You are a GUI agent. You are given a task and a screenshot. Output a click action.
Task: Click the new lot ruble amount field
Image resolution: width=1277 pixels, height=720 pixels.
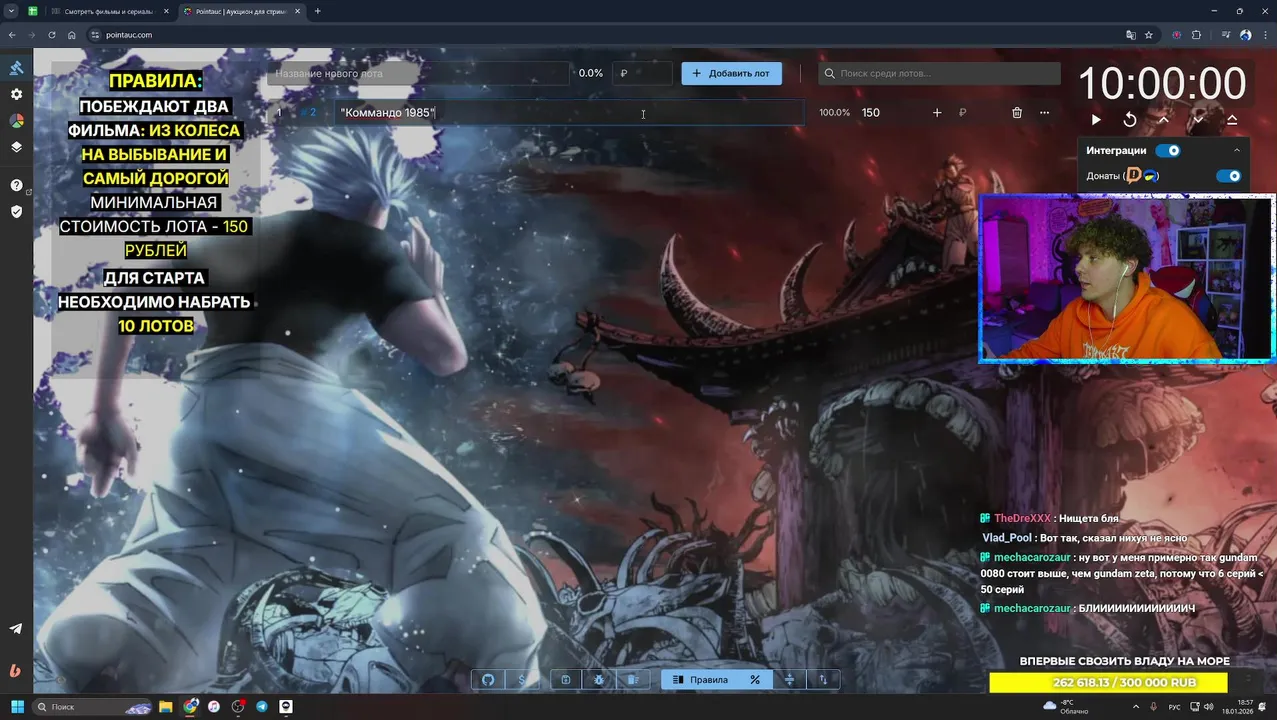click(x=643, y=73)
